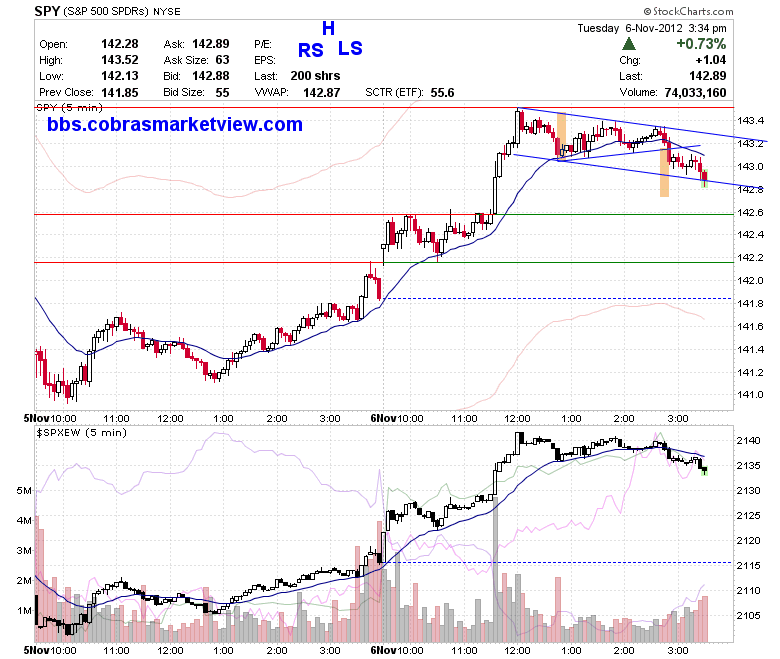Click the Ask Size value 63
Screen dimensions: 780x659
[222, 60]
